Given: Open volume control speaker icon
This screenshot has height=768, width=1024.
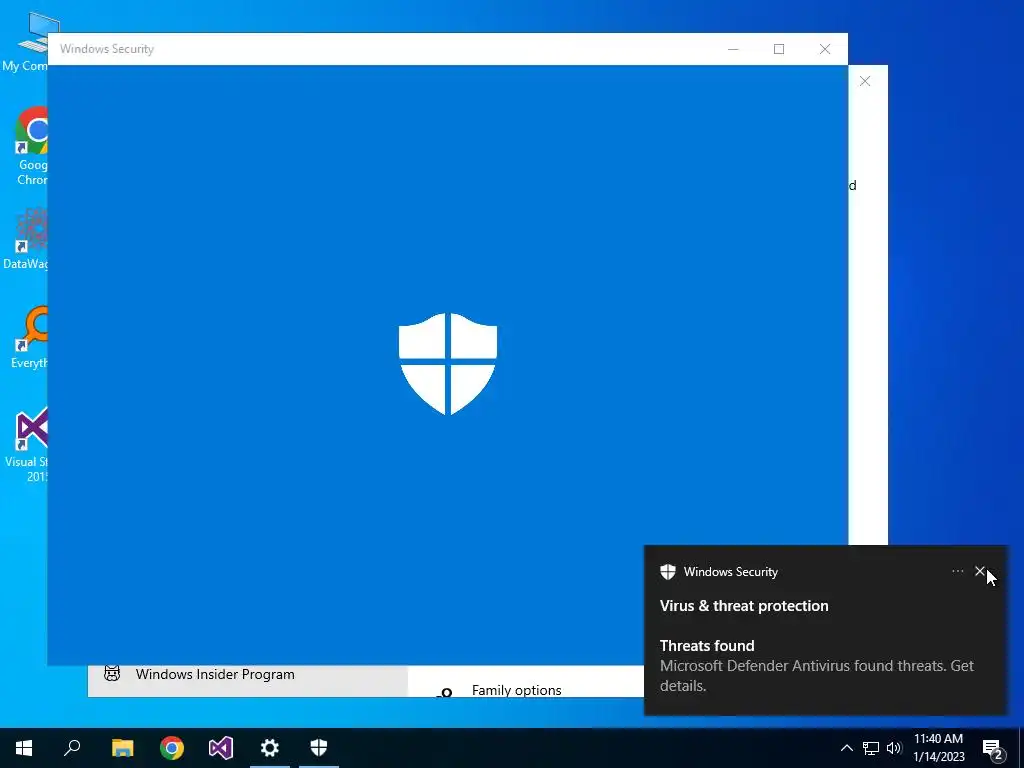Looking at the screenshot, I should click(895, 748).
